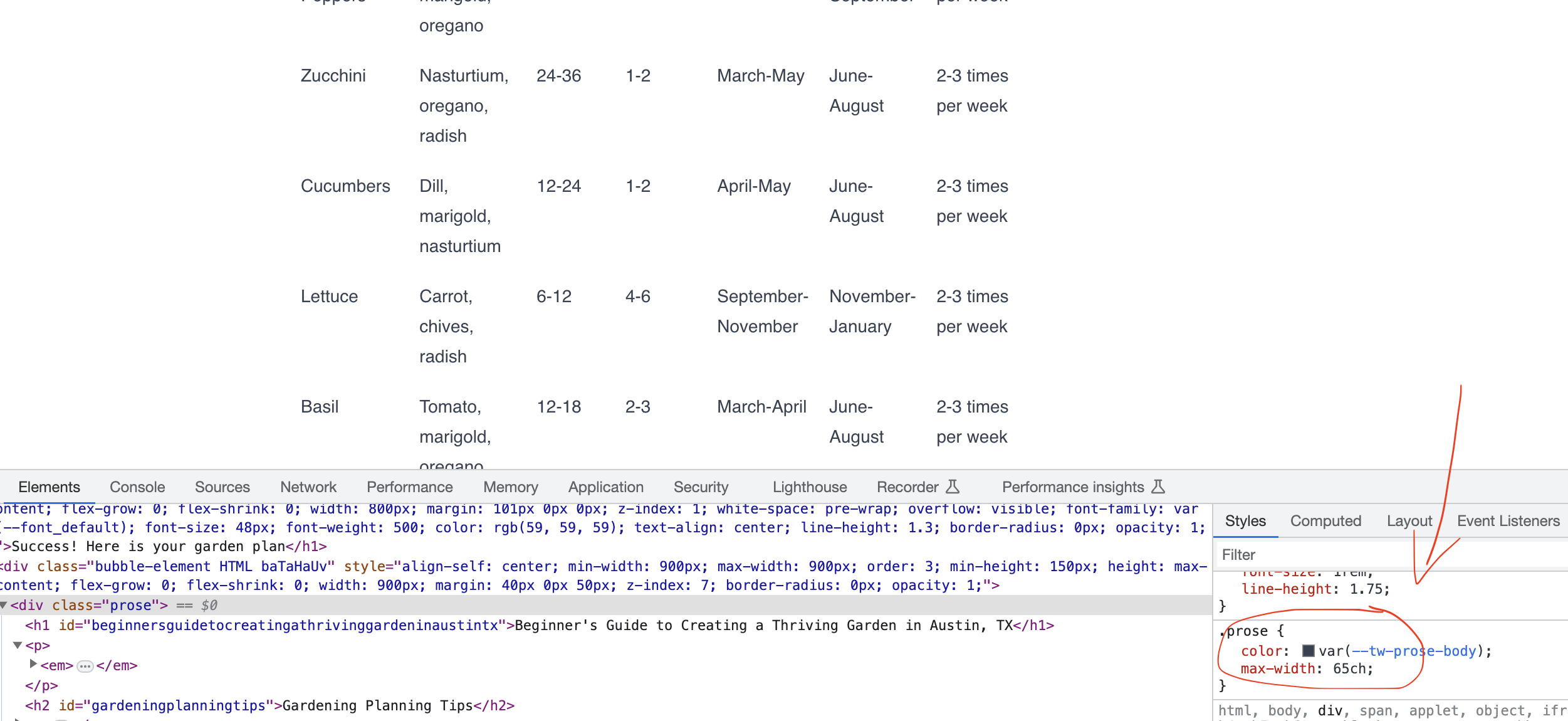
Task: Open the Event Listeners tab
Action: (1508, 521)
